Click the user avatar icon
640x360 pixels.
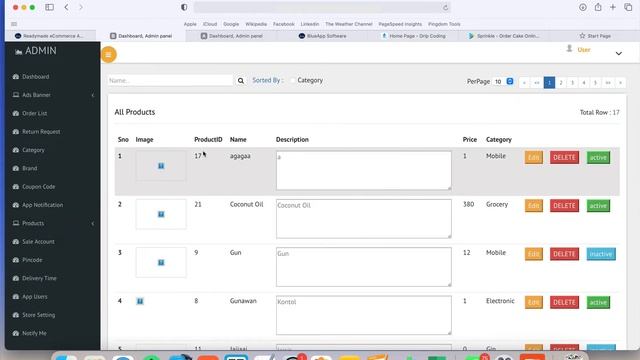pyautogui.click(x=569, y=49)
